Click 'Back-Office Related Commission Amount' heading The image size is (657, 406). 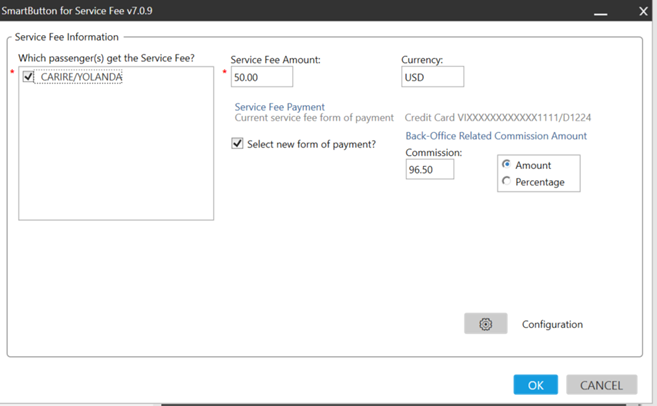[496, 136]
